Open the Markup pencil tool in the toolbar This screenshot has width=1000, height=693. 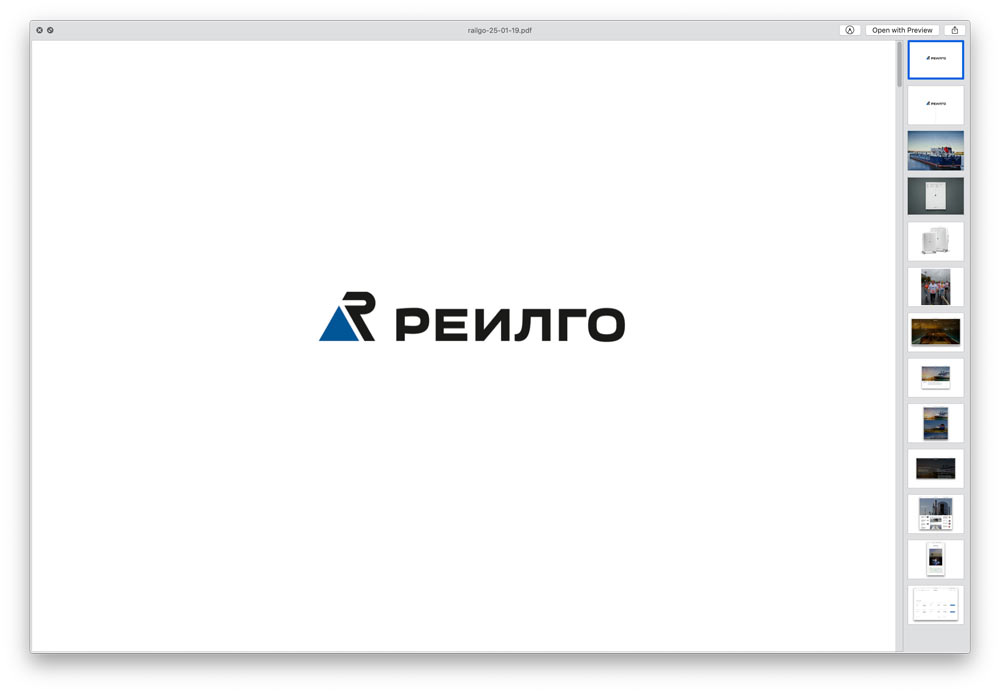pyautogui.click(x=849, y=29)
